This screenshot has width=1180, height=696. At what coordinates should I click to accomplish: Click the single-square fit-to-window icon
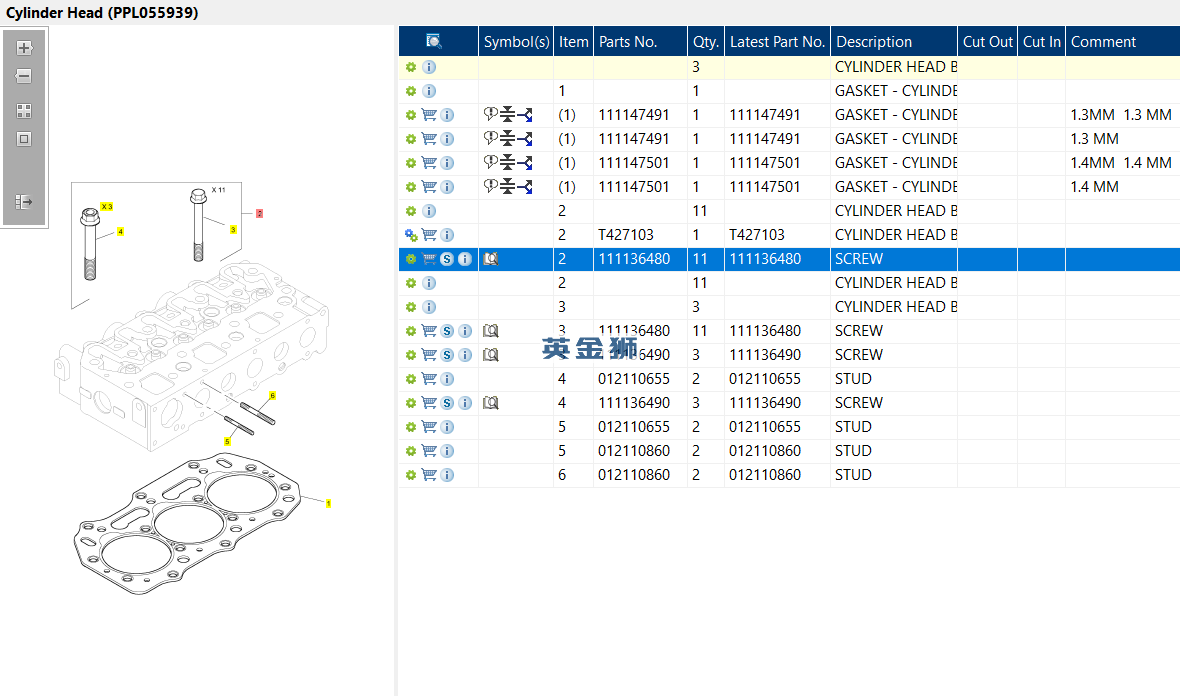point(24,139)
